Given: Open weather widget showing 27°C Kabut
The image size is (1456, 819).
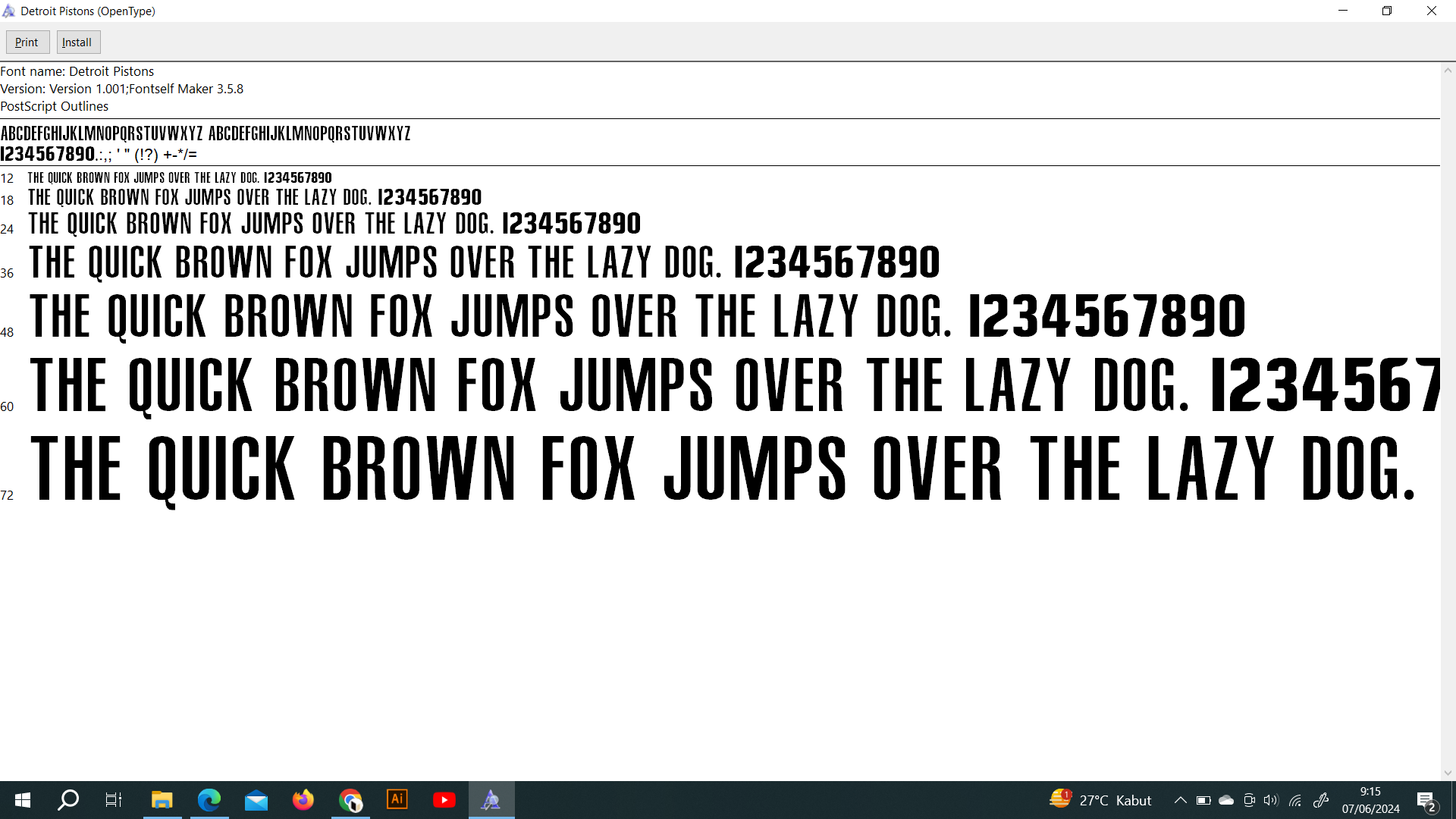Looking at the screenshot, I should point(1100,800).
